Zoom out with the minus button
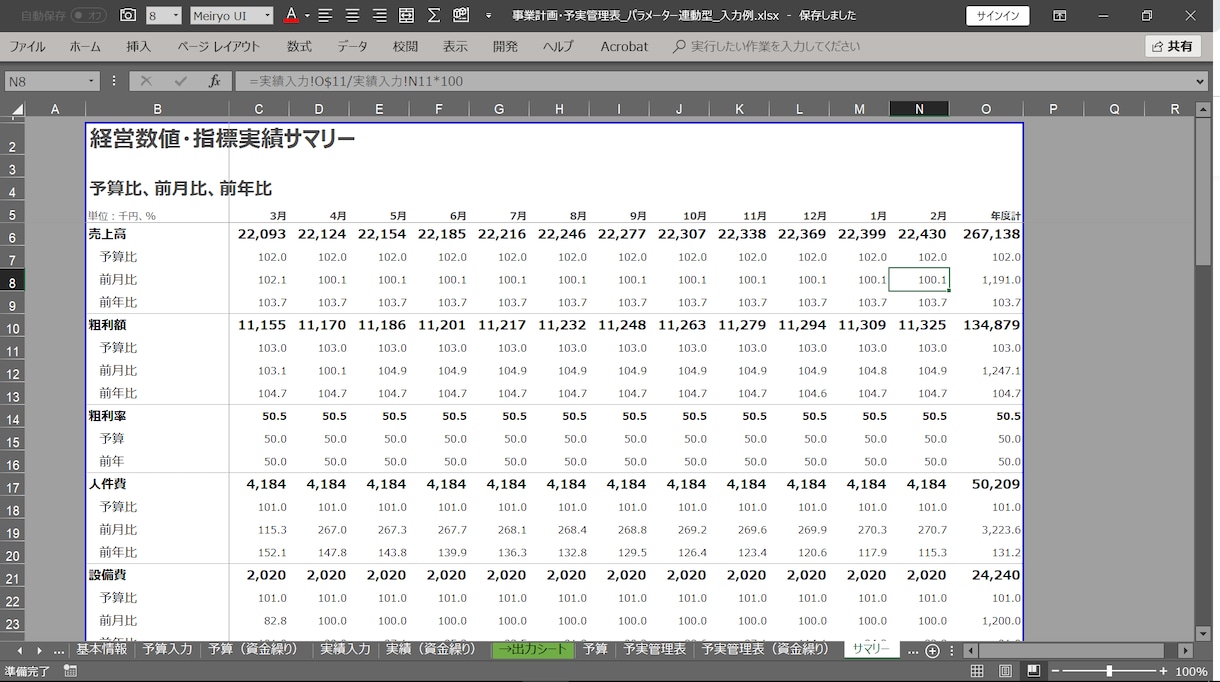1220x682 pixels. click(x=1056, y=671)
